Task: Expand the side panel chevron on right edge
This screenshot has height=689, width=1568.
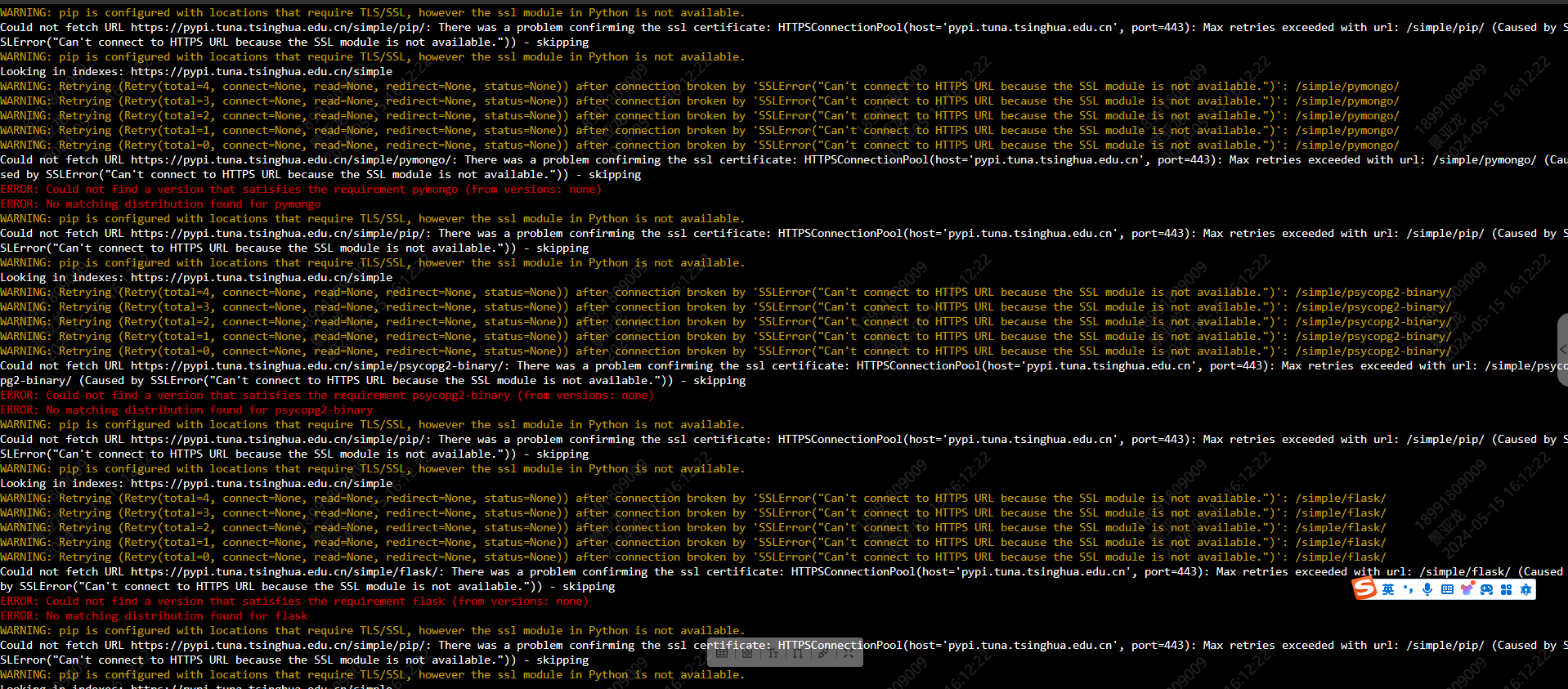Action: click(x=1562, y=349)
